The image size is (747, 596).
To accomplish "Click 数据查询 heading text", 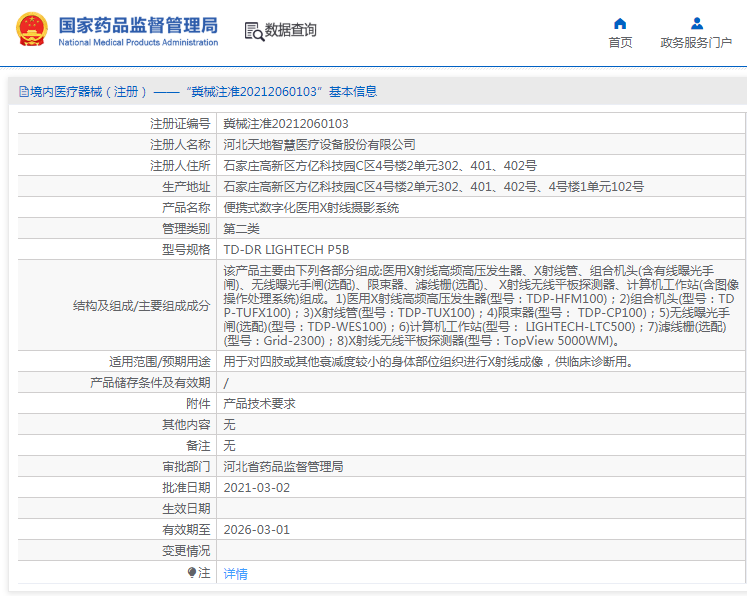I will pyautogui.click(x=291, y=30).
